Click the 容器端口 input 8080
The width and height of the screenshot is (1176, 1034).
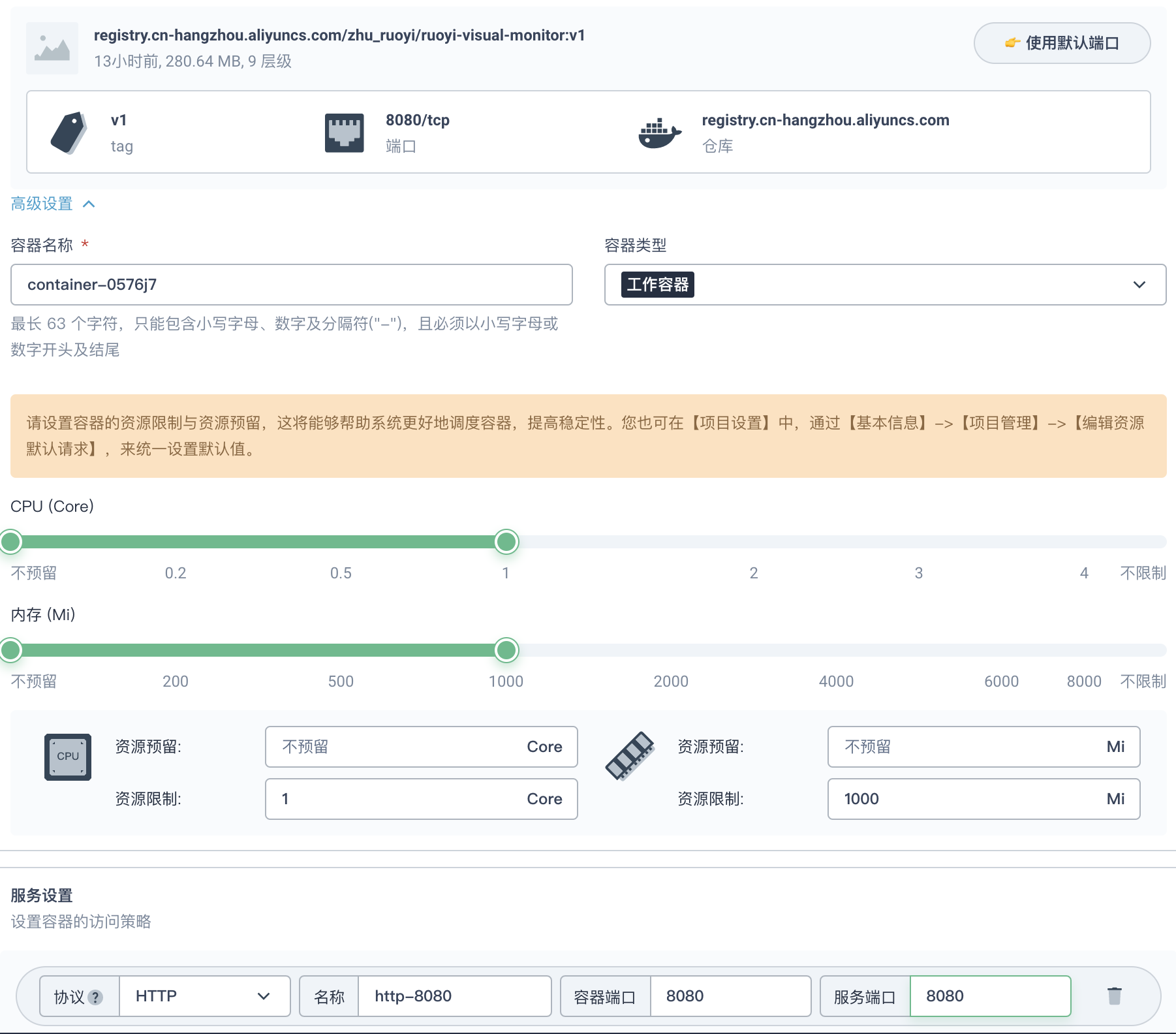coord(731,996)
